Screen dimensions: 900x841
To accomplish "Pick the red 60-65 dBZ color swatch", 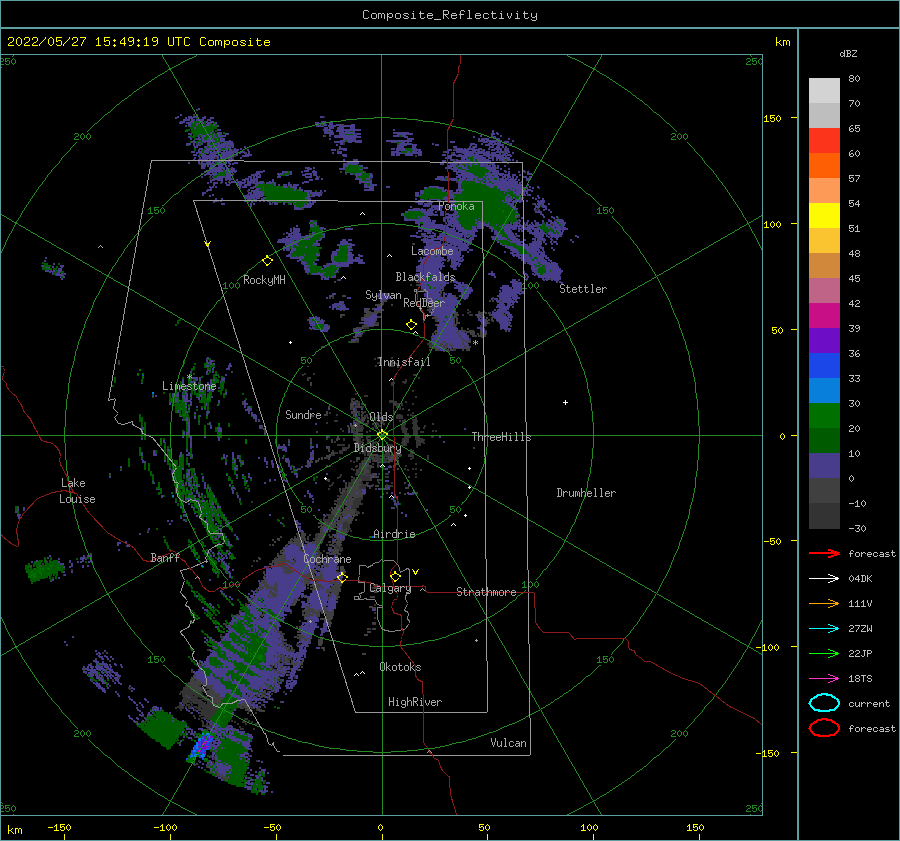I will (x=824, y=141).
